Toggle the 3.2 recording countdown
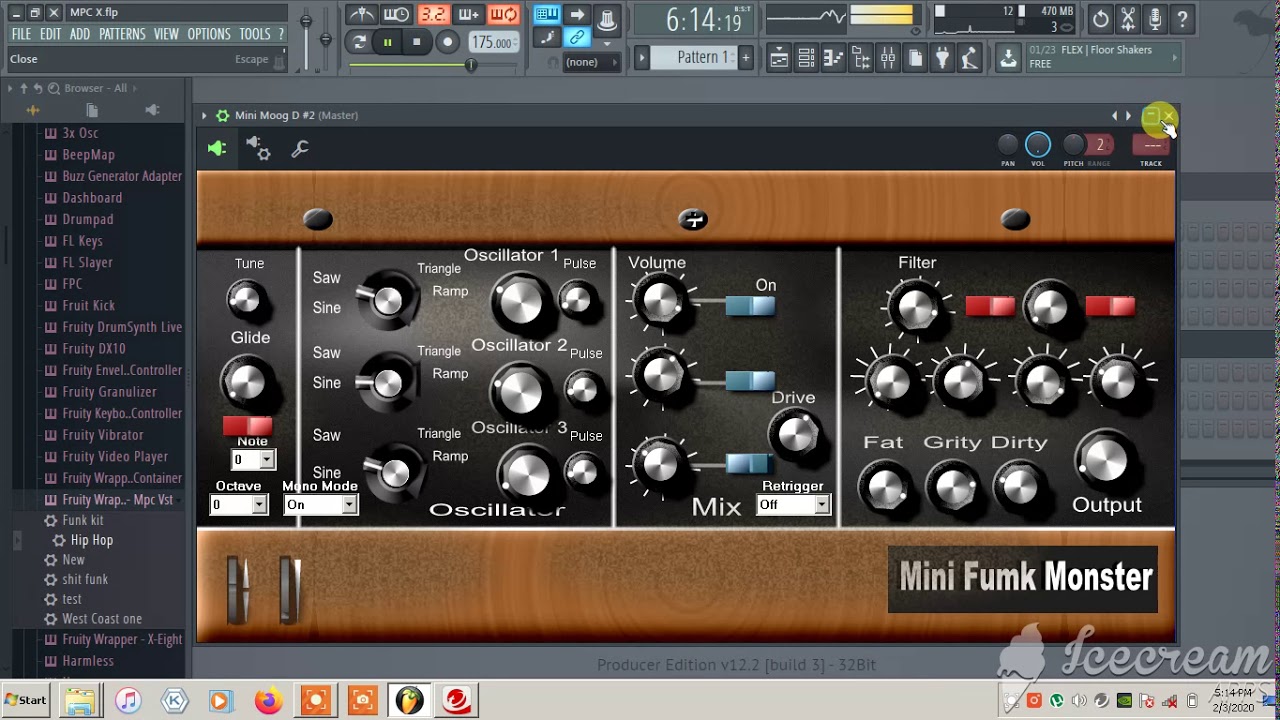 [433, 15]
